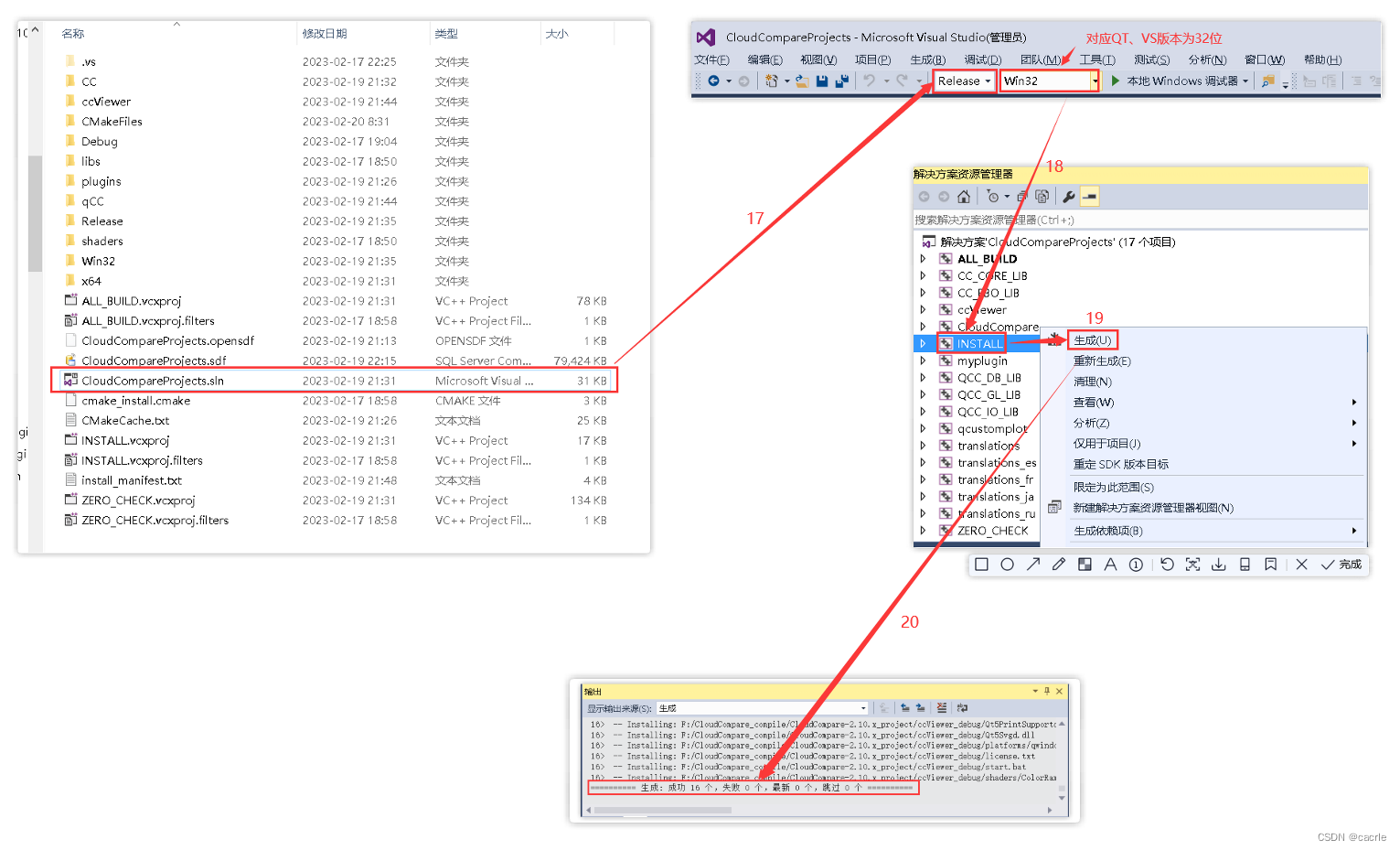Click the 修改日期 column header
1400x850 pixels.
325,34
